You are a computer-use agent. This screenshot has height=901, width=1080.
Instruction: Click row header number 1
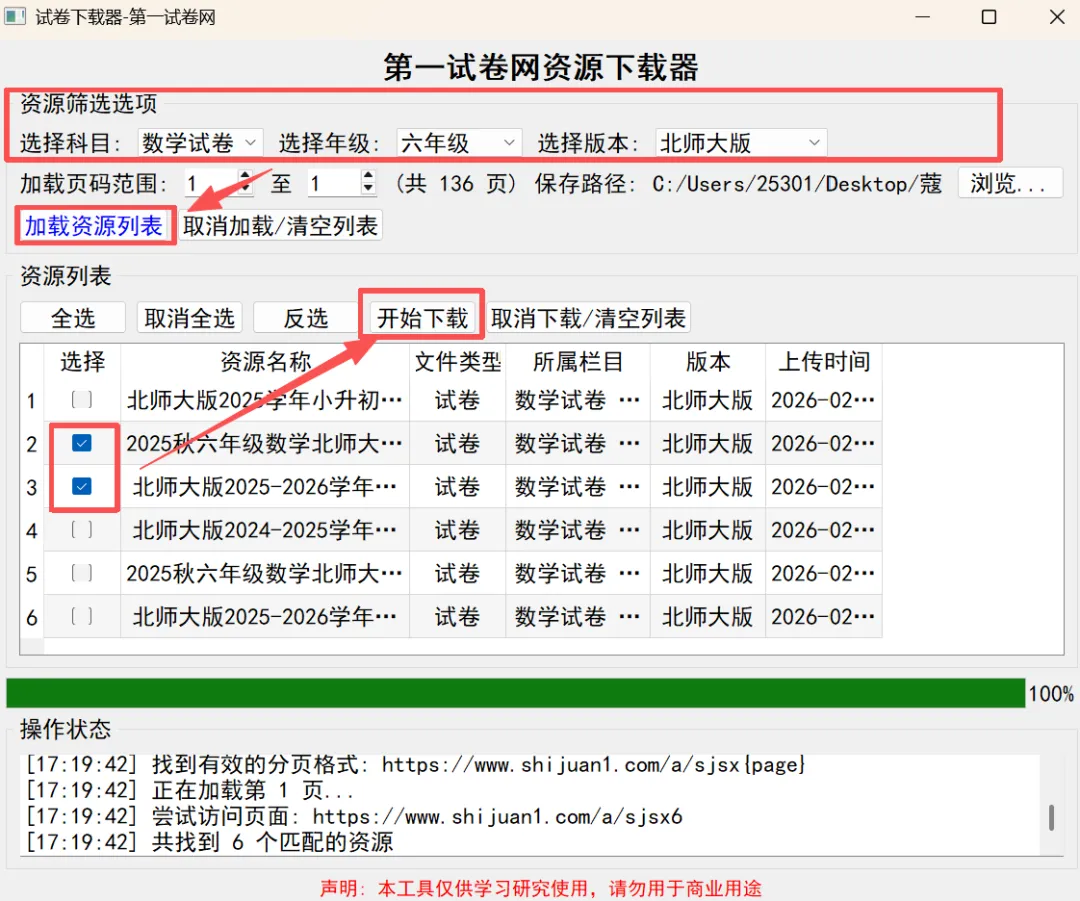(32, 400)
